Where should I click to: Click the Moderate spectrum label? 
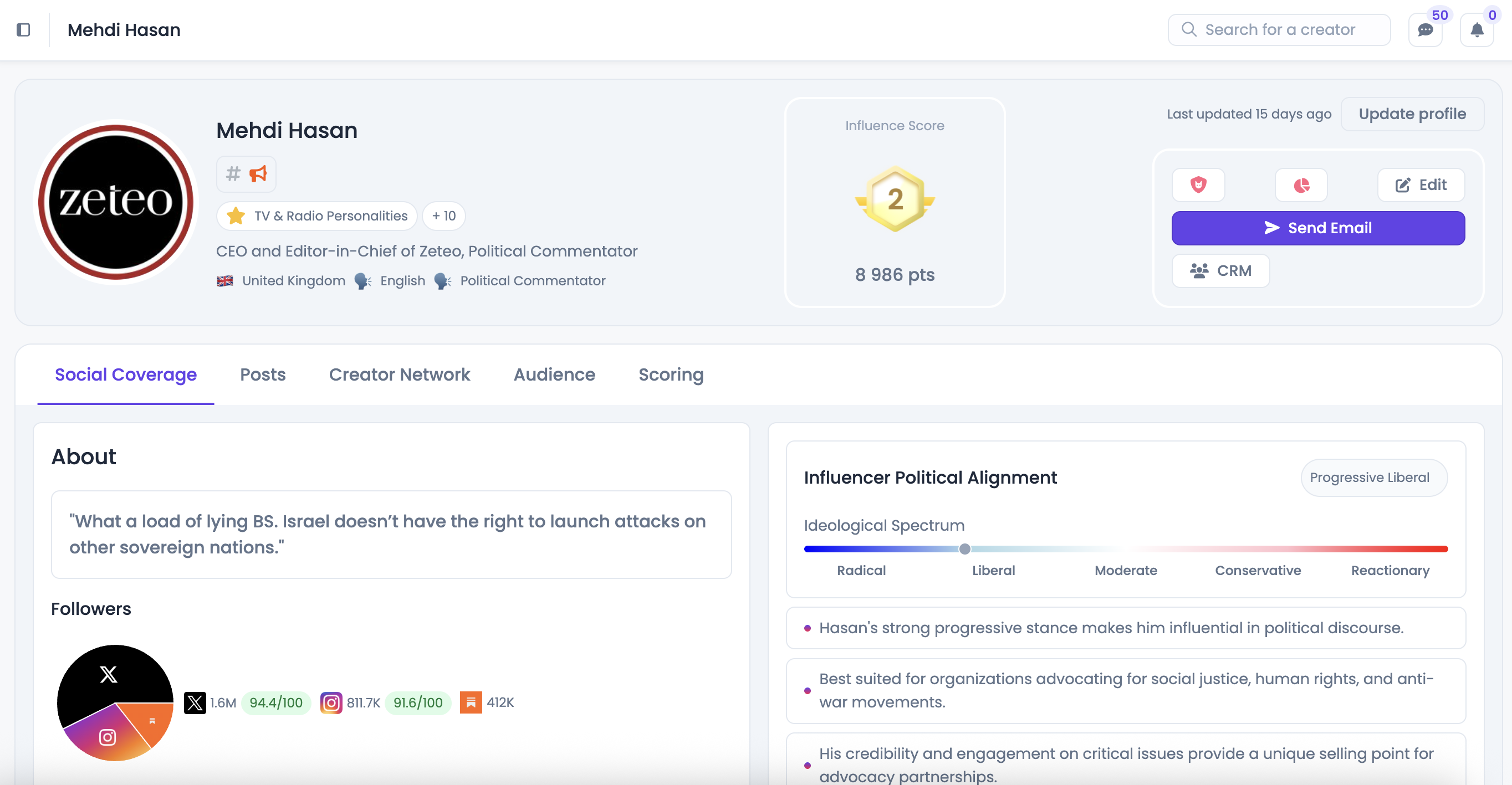pyautogui.click(x=1126, y=570)
